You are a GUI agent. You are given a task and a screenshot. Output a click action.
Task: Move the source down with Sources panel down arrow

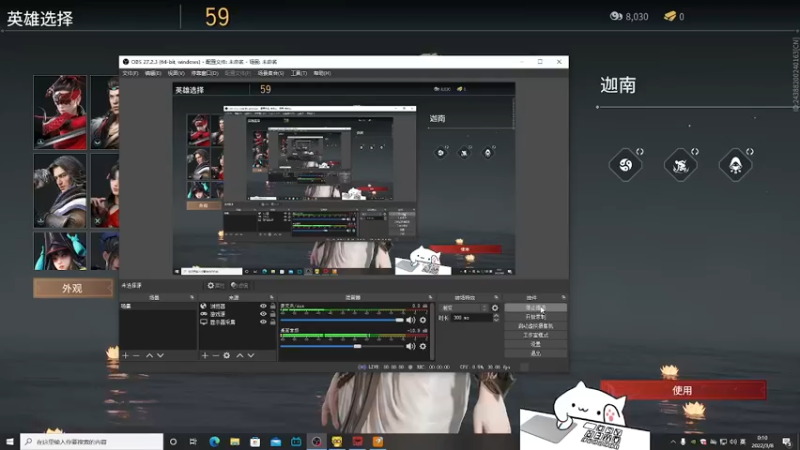[251, 355]
